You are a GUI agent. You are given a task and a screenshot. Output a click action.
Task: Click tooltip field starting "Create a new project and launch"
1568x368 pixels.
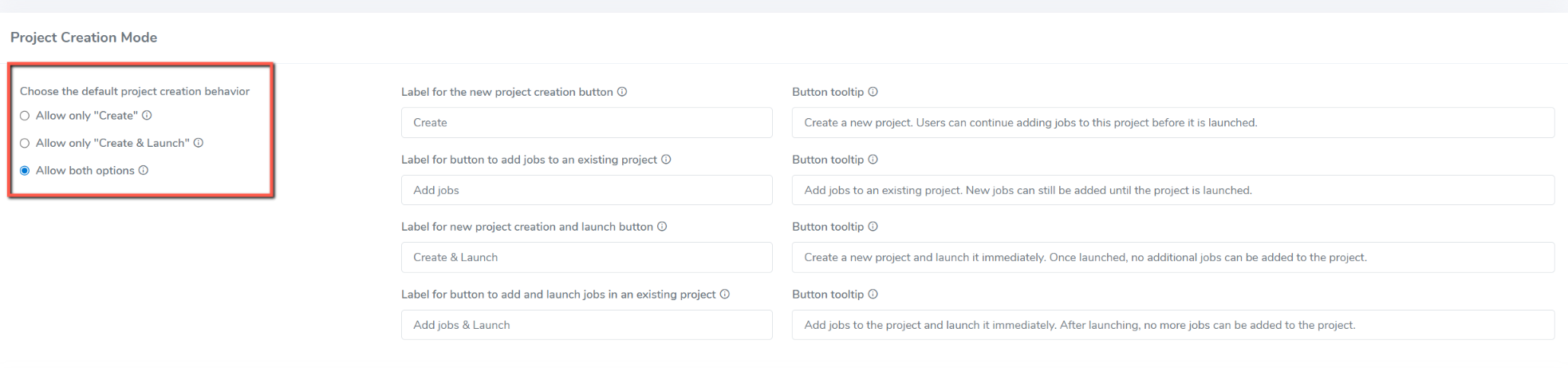[1173, 257]
